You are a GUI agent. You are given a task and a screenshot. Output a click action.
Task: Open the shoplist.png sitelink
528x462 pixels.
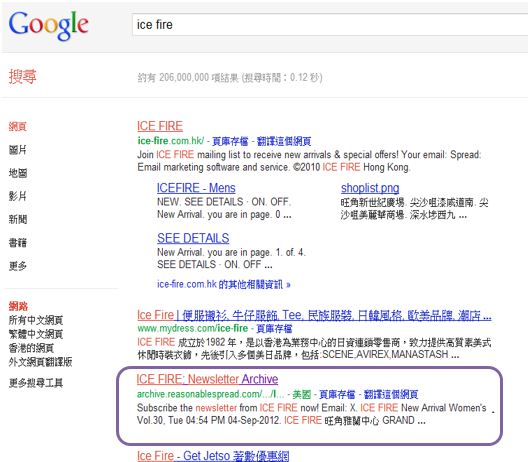tap(370, 188)
